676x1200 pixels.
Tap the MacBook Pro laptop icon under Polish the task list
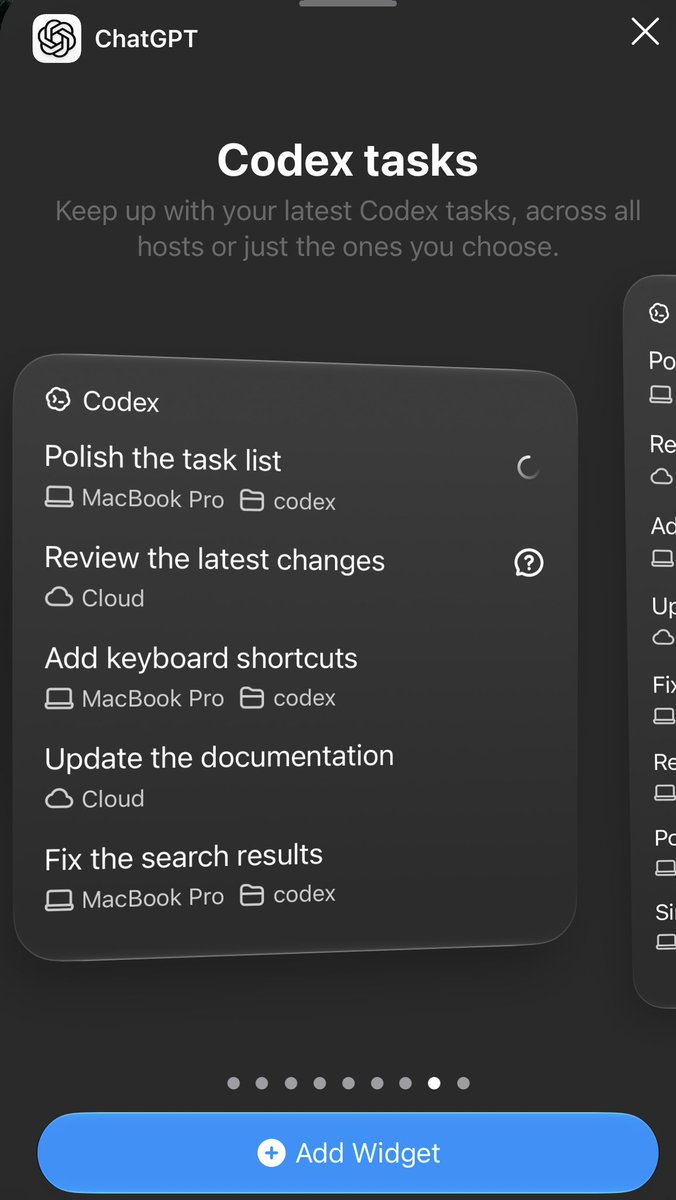pyautogui.click(x=59, y=498)
